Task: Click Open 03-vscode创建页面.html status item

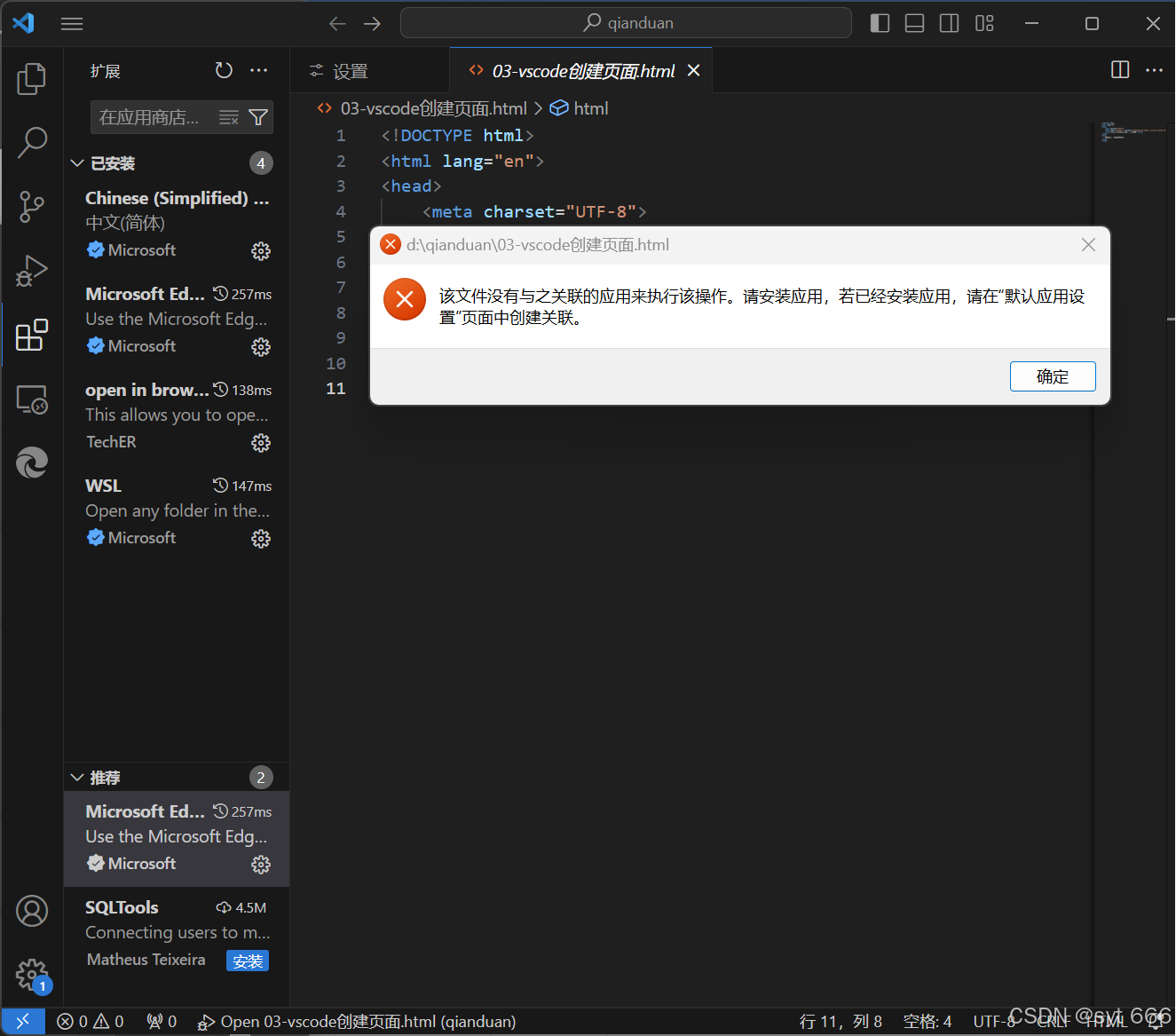Action: [x=357, y=1022]
